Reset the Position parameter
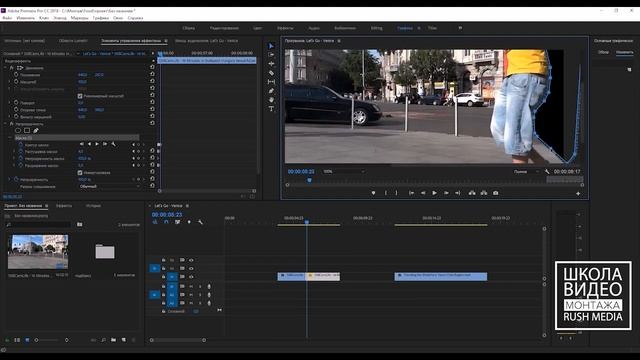640x360 pixels. 152,75
